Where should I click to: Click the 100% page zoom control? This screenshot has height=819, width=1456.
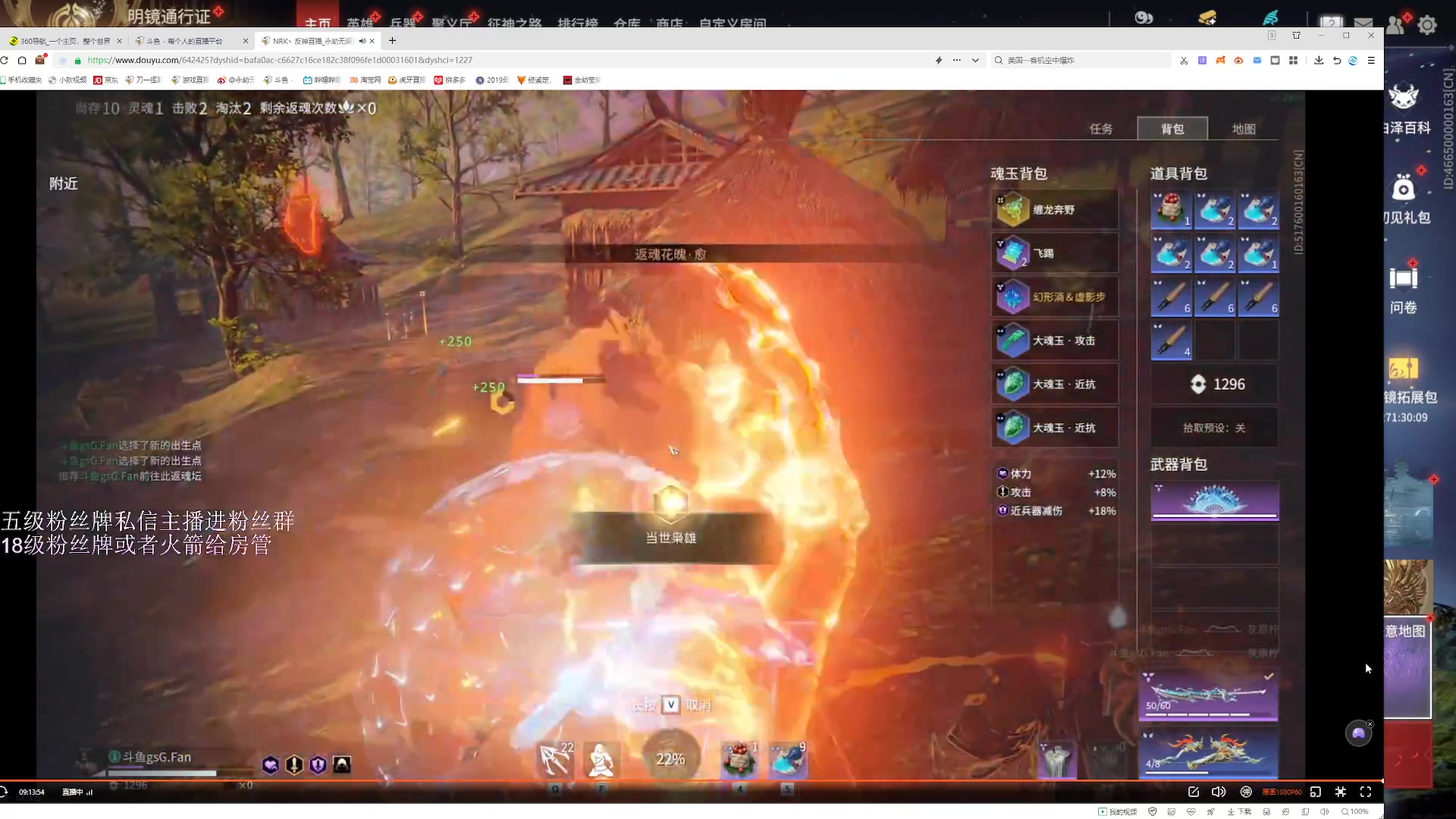point(1355,811)
